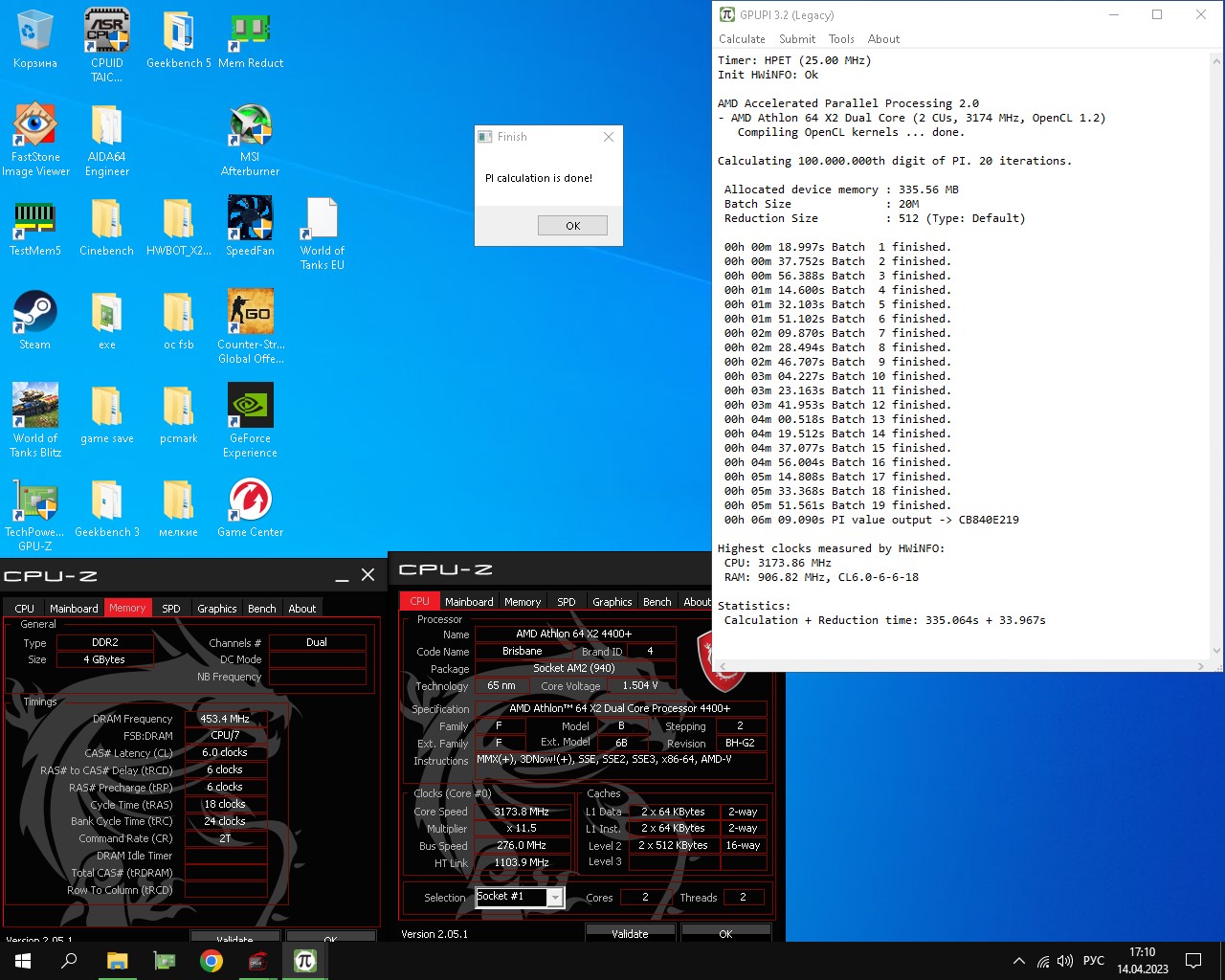Viewport: 1225px width, 980px height.
Task: Click the Code Name value Brisbane
Action: (522, 651)
